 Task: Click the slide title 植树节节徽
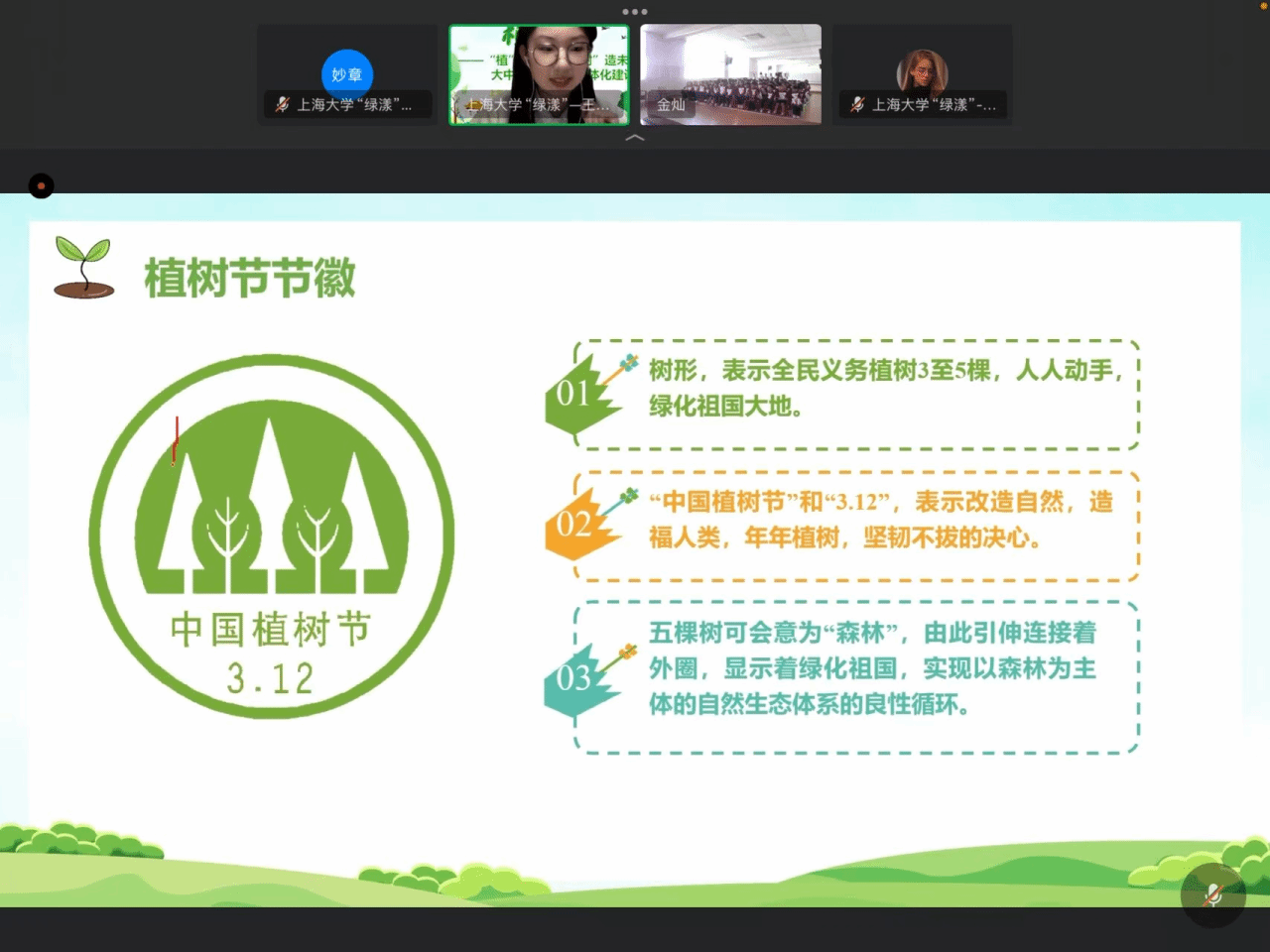tap(250, 278)
